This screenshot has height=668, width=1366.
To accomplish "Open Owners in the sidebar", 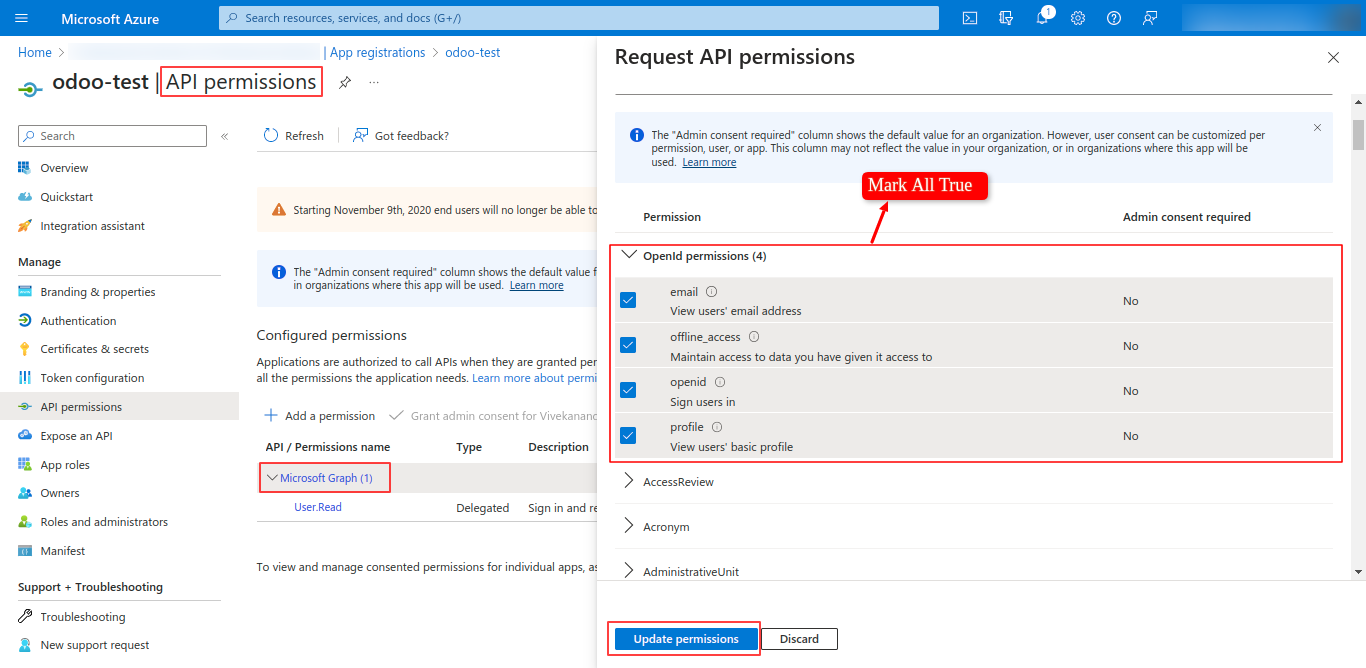I will tap(60, 493).
